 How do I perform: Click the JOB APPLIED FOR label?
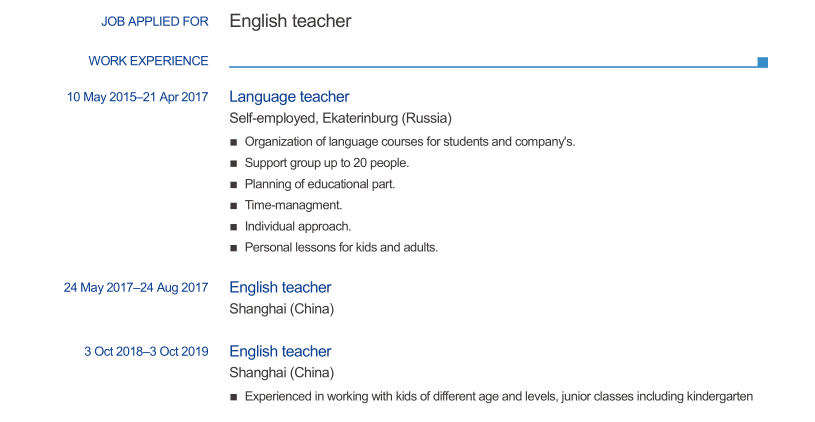click(155, 21)
